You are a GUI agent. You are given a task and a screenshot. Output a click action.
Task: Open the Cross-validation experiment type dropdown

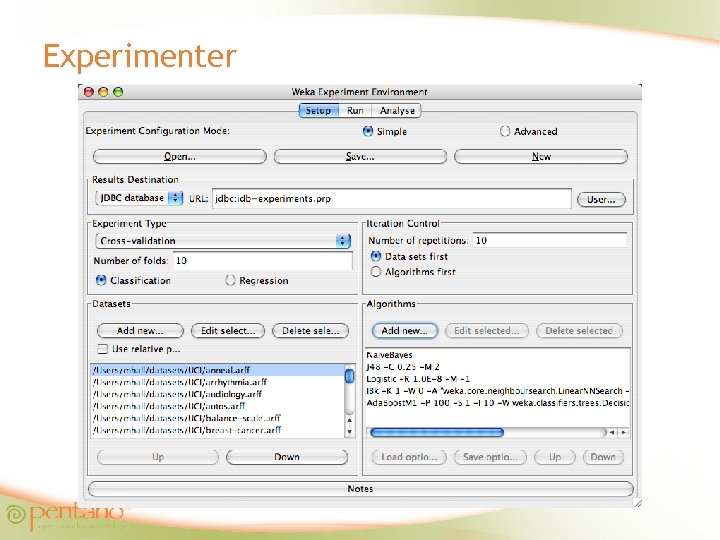pyautogui.click(x=223, y=241)
